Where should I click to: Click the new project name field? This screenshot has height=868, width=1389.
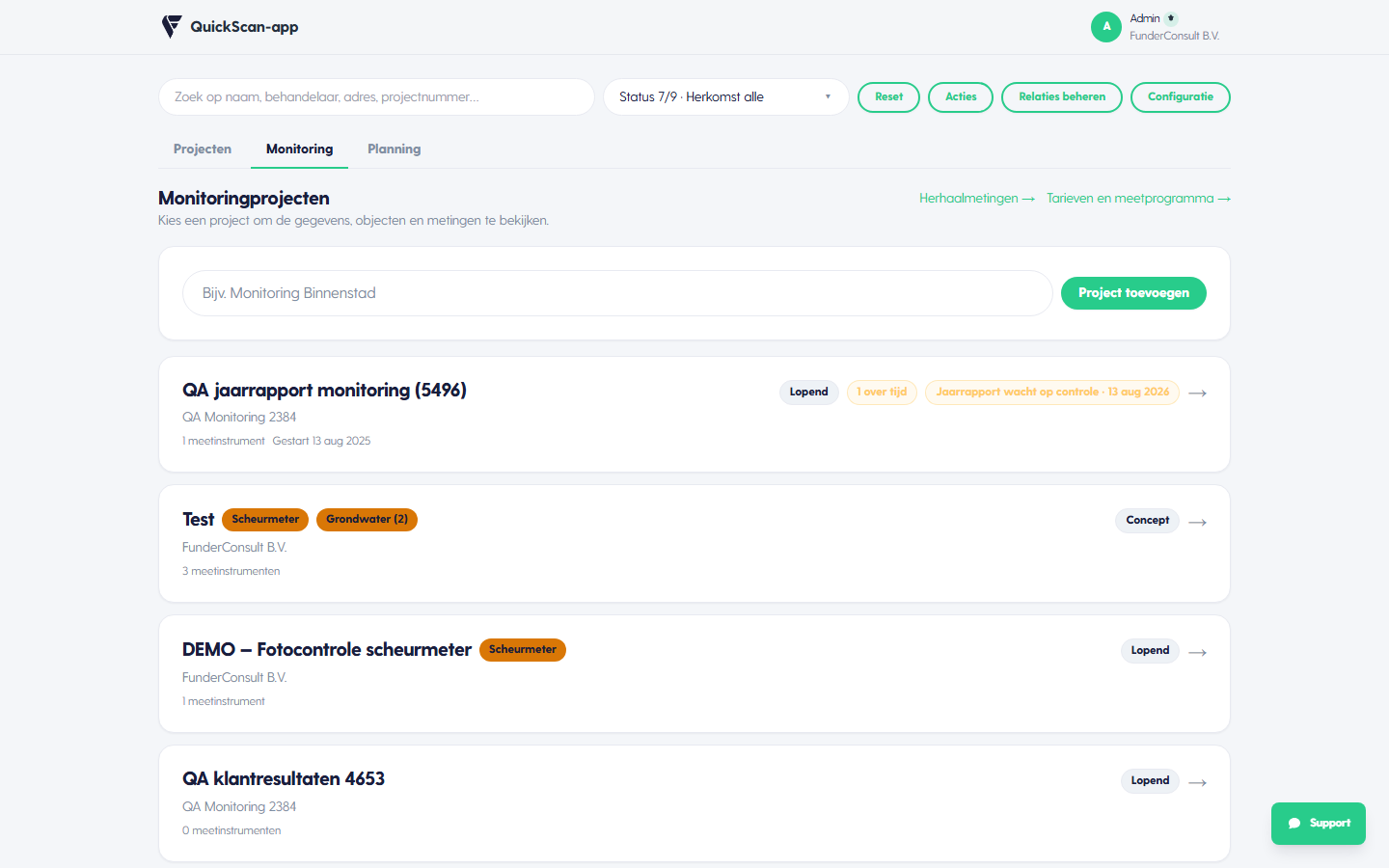pos(617,293)
